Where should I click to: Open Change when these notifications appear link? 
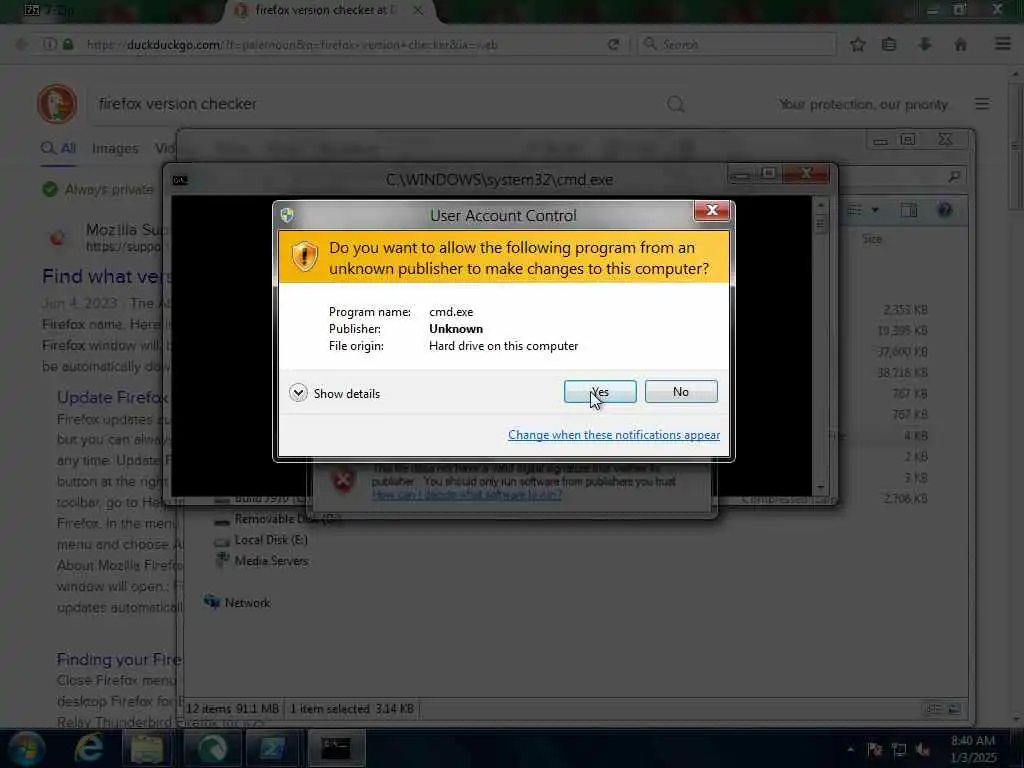614,435
